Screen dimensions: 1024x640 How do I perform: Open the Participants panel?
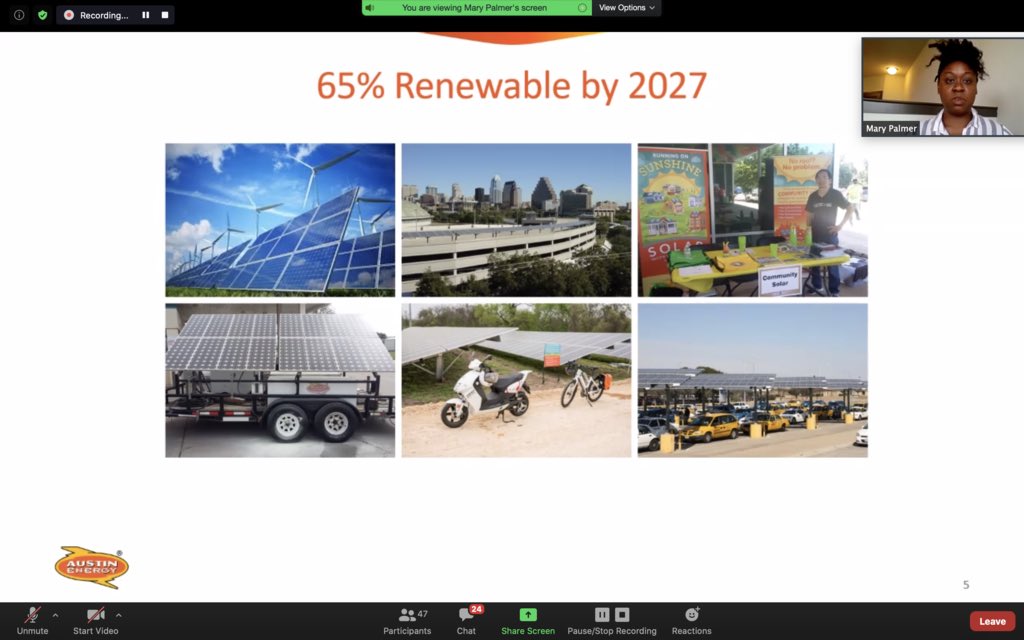pos(407,621)
